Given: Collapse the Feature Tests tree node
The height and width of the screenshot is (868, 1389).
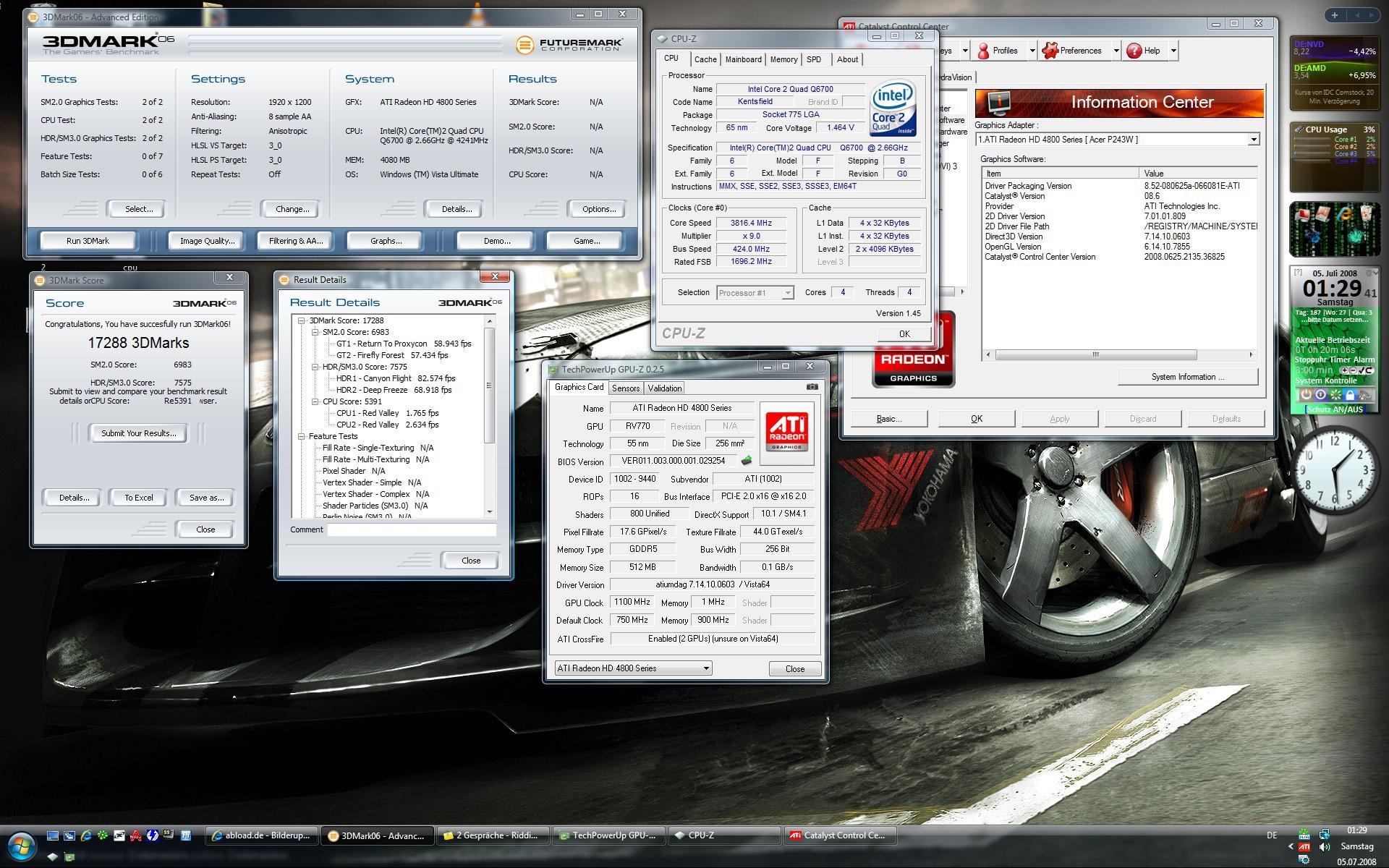Looking at the screenshot, I should coord(302,436).
